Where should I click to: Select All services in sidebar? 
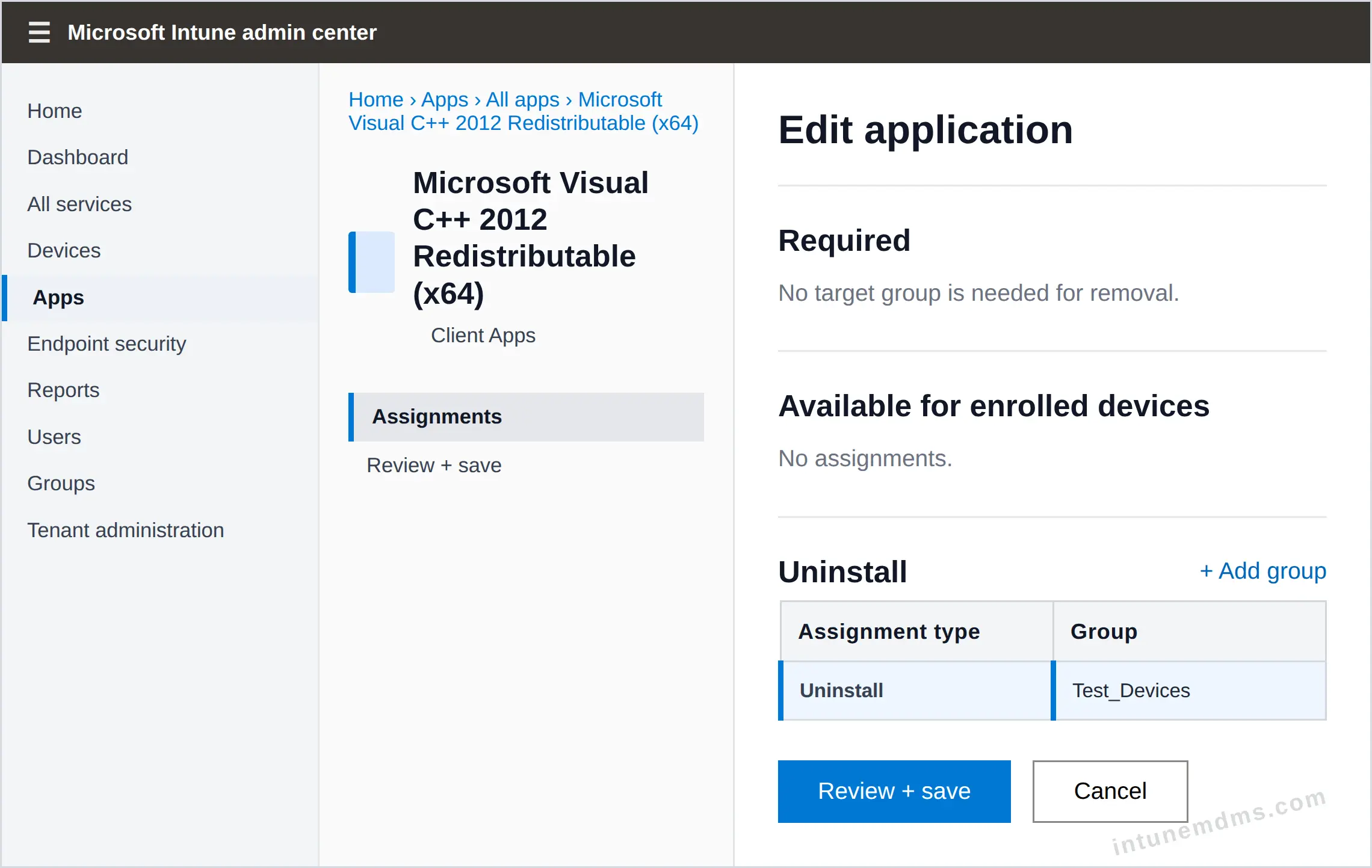click(79, 204)
